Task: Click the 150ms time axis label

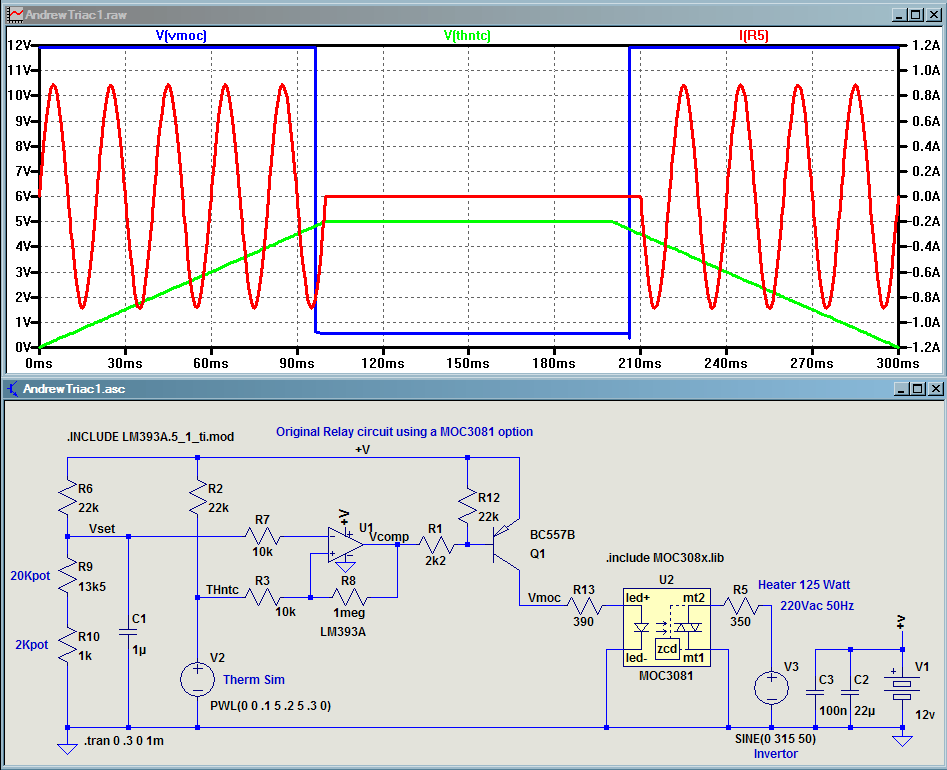Action: pyautogui.click(x=468, y=364)
